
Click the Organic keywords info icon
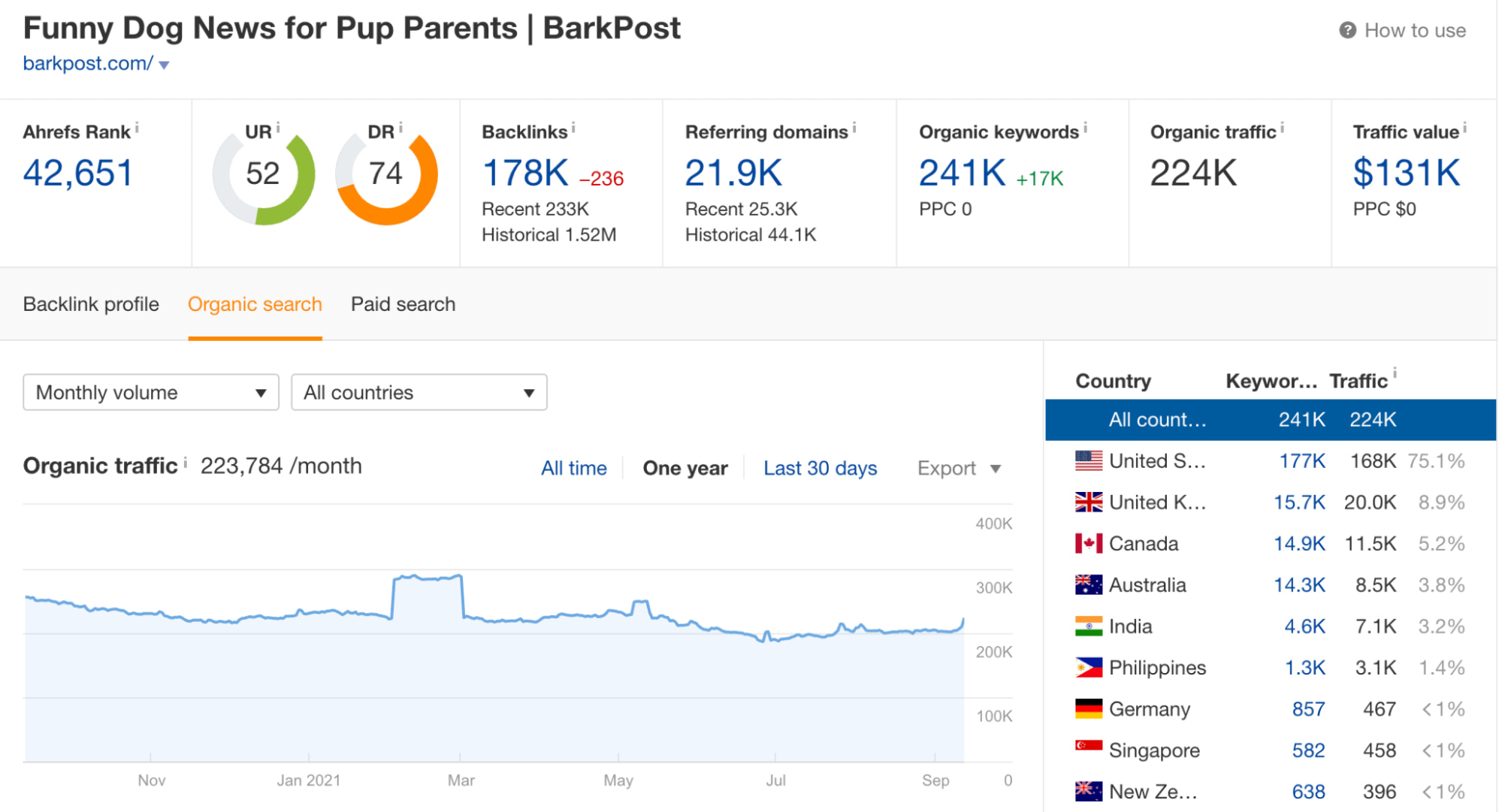tap(1085, 127)
